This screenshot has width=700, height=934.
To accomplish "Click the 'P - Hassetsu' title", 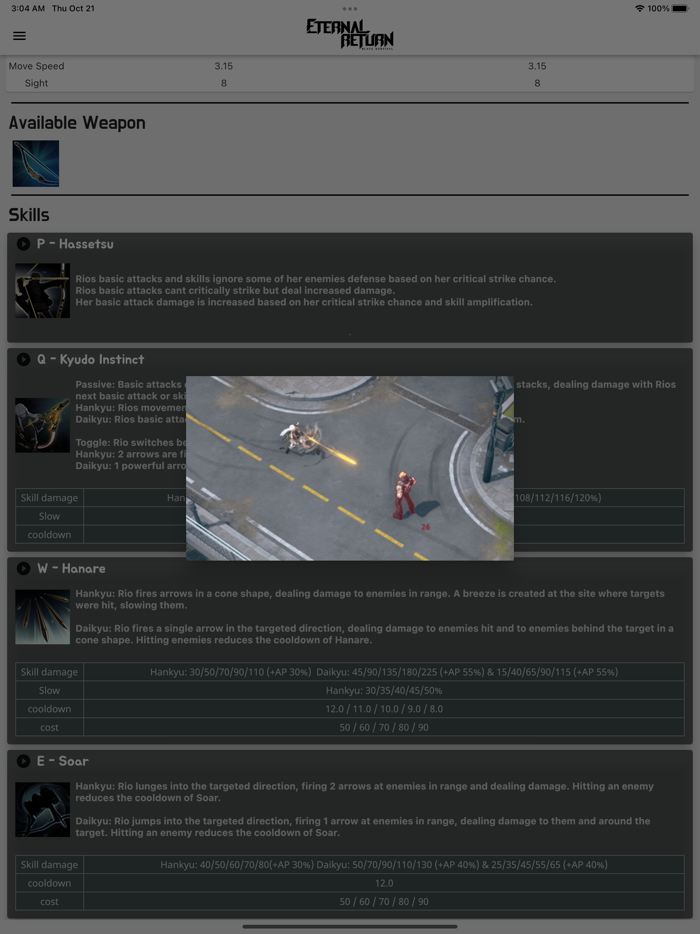I will pyautogui.click(x=75, y=244).
